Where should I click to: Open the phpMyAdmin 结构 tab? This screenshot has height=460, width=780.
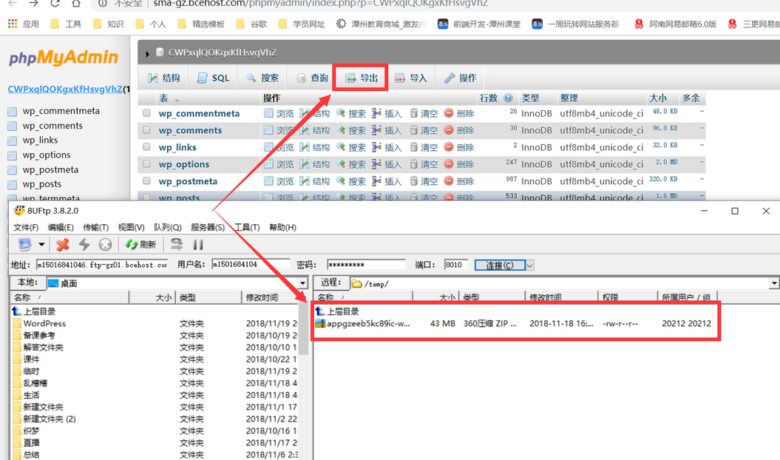tap(164, 78)
